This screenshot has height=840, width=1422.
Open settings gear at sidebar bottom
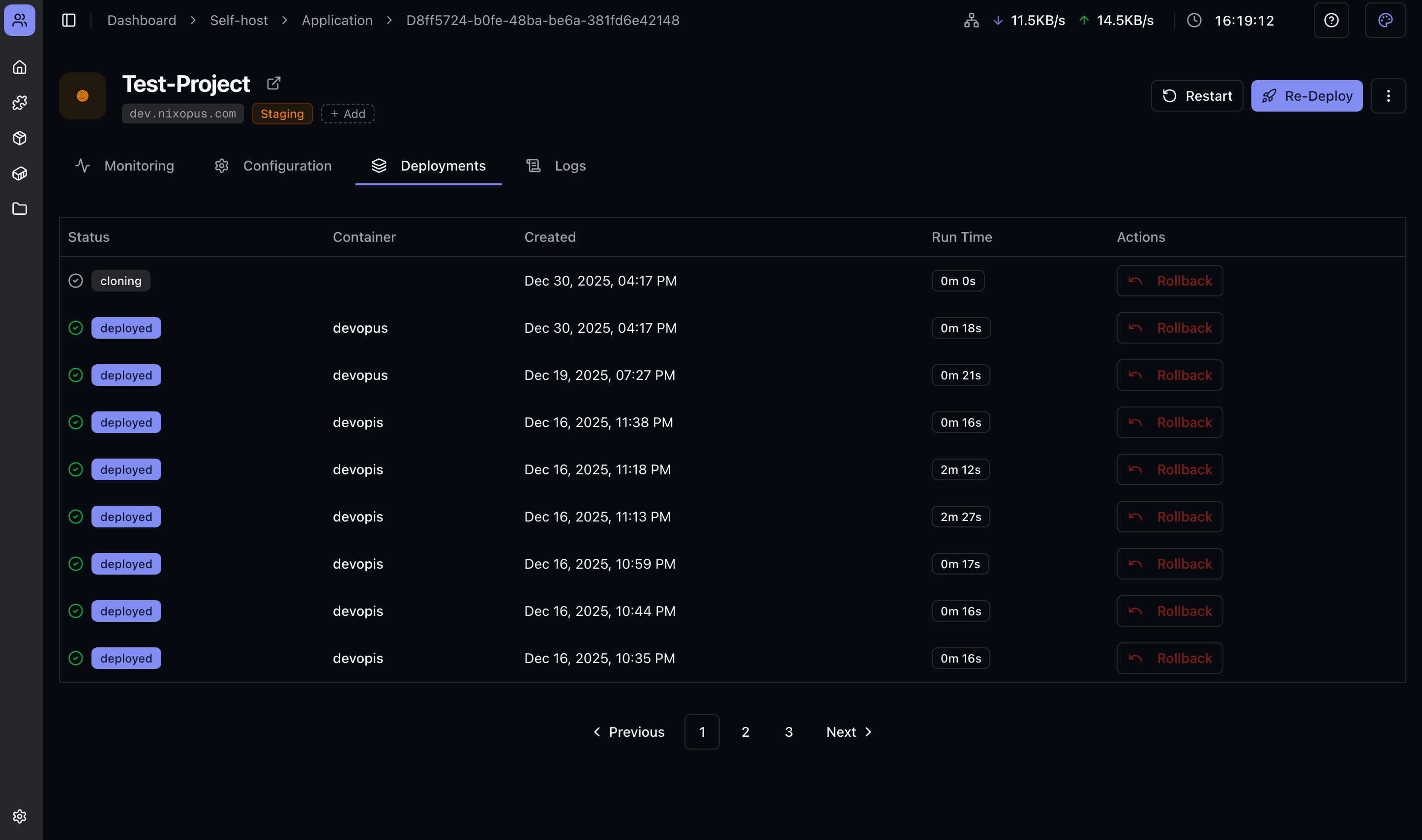pos(20,815)
